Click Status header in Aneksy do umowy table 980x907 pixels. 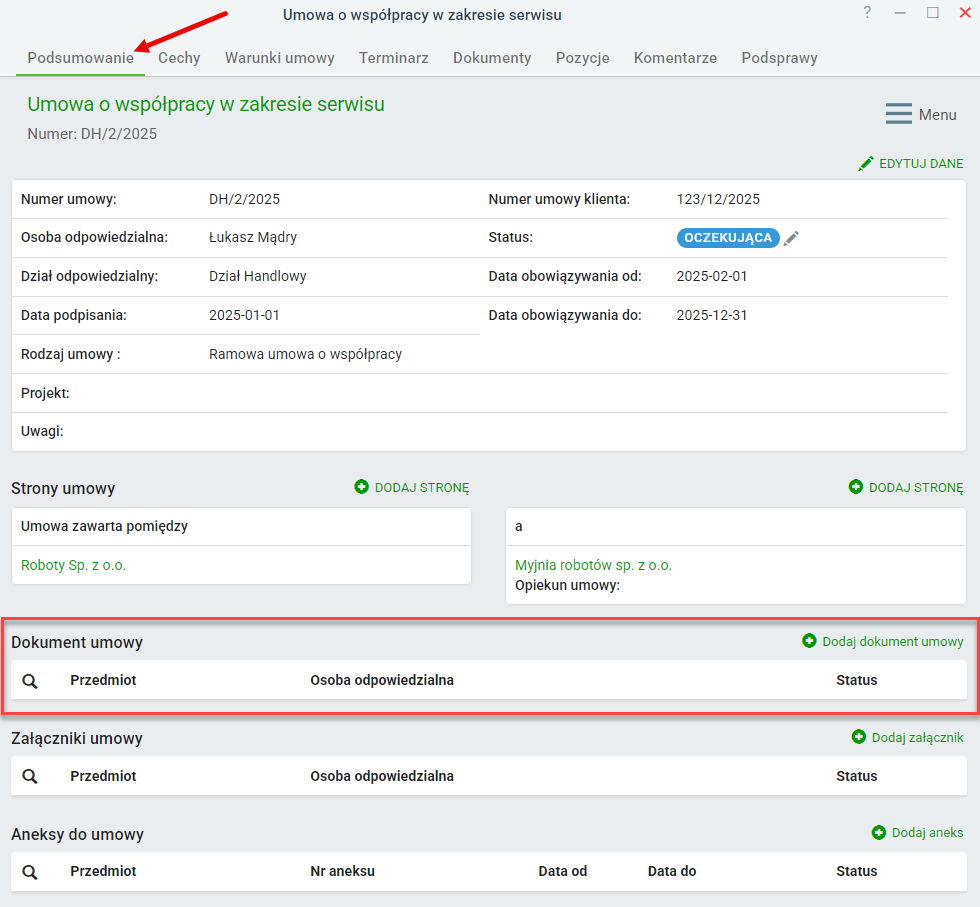coord(857,871)
